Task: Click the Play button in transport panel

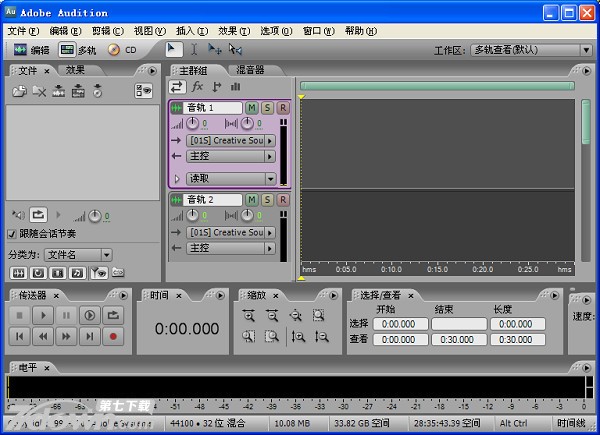Action: pyautogui.click(x=41, y=314)
